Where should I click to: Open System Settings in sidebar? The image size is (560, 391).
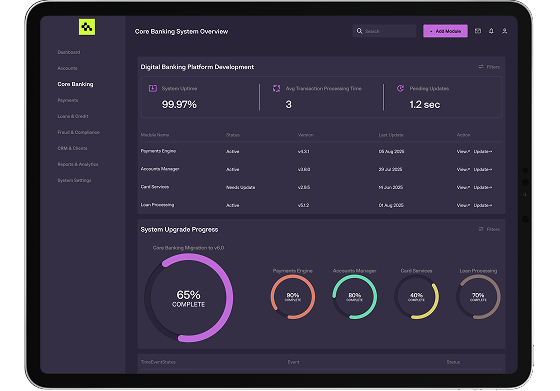point(74,180)
